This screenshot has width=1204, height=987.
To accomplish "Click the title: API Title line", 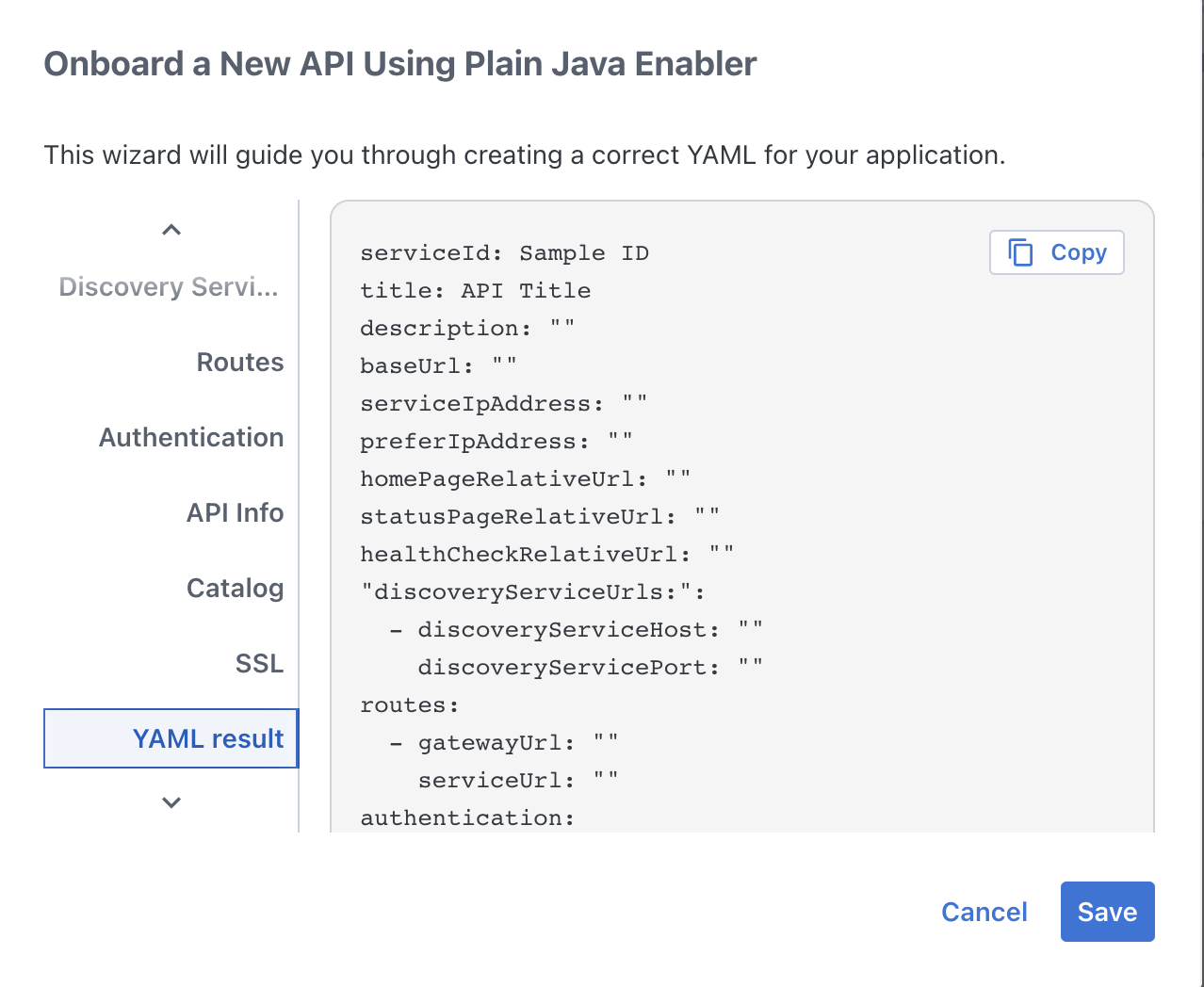I will pyautogui.click(x=475, y=291).
